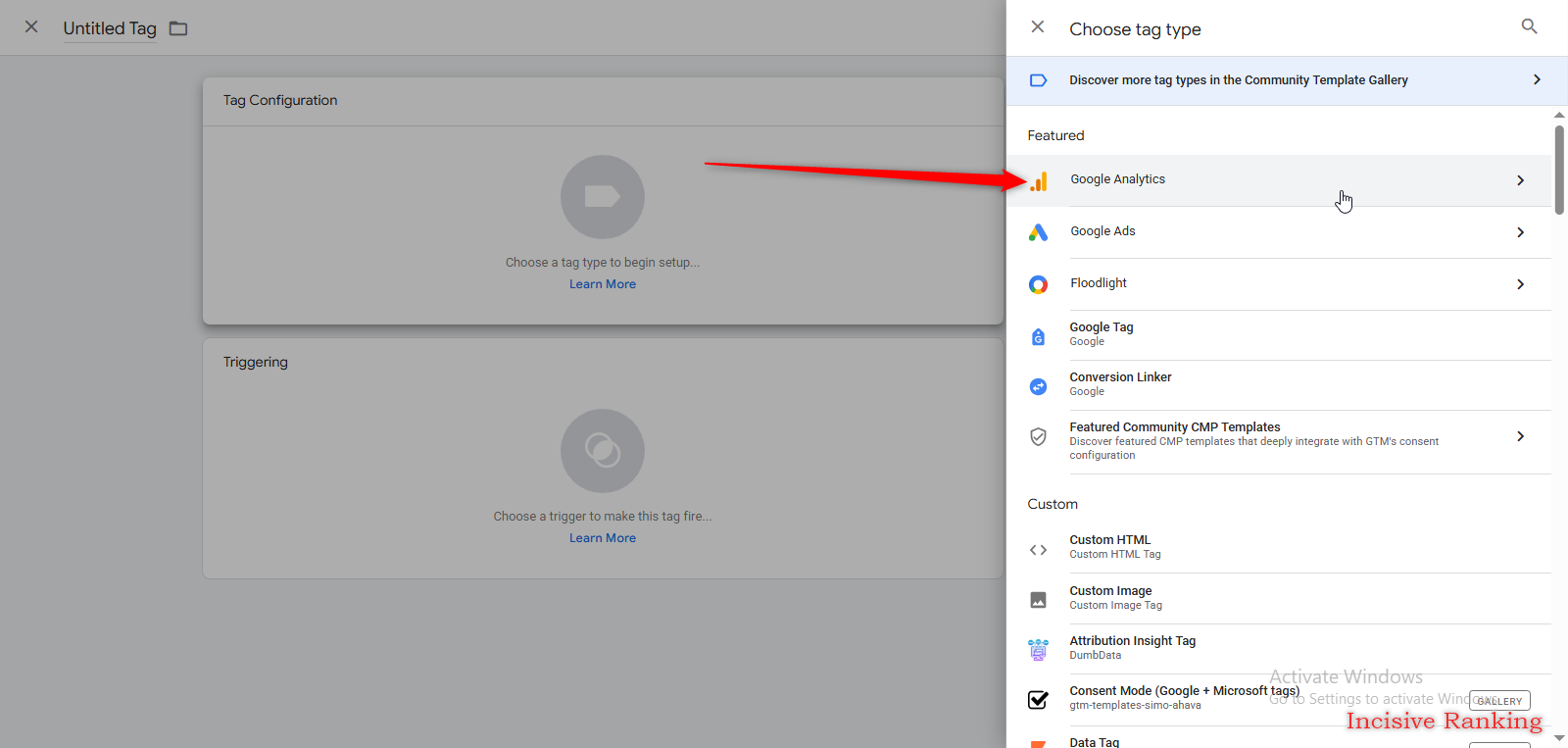Click the Community Template Gallery tag icon

point(1039,80)
